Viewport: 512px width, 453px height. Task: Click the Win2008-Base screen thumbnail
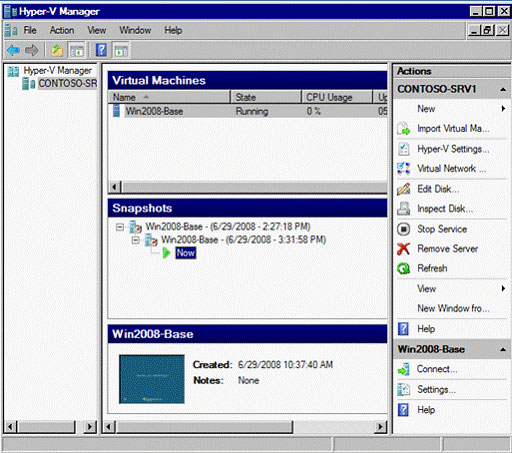(152, 379)
